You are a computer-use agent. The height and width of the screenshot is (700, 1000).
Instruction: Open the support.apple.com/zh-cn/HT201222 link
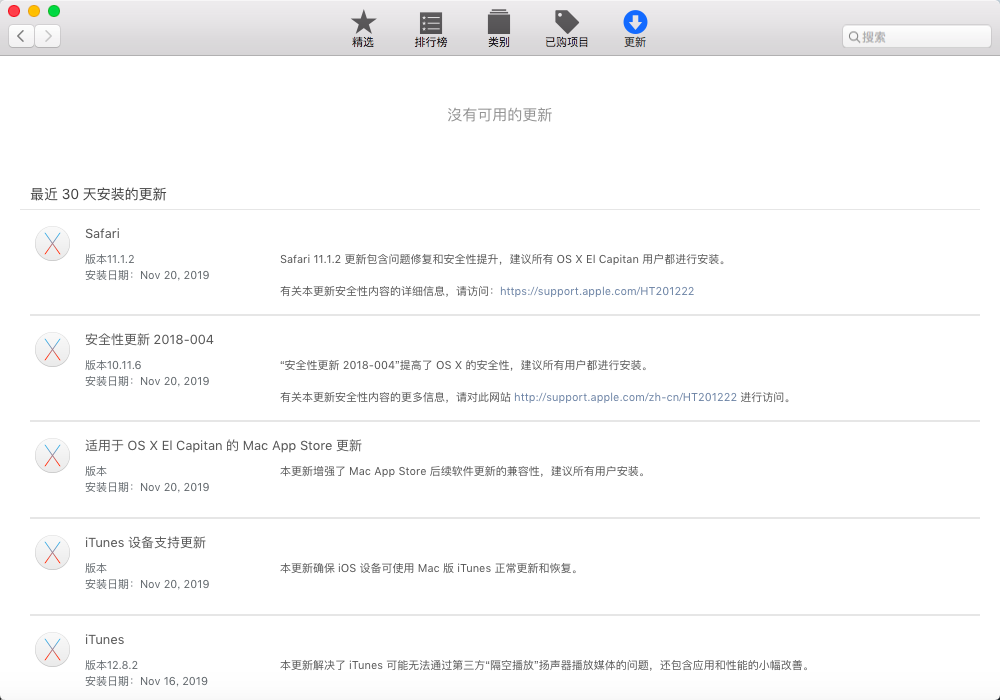pos(625,397)
